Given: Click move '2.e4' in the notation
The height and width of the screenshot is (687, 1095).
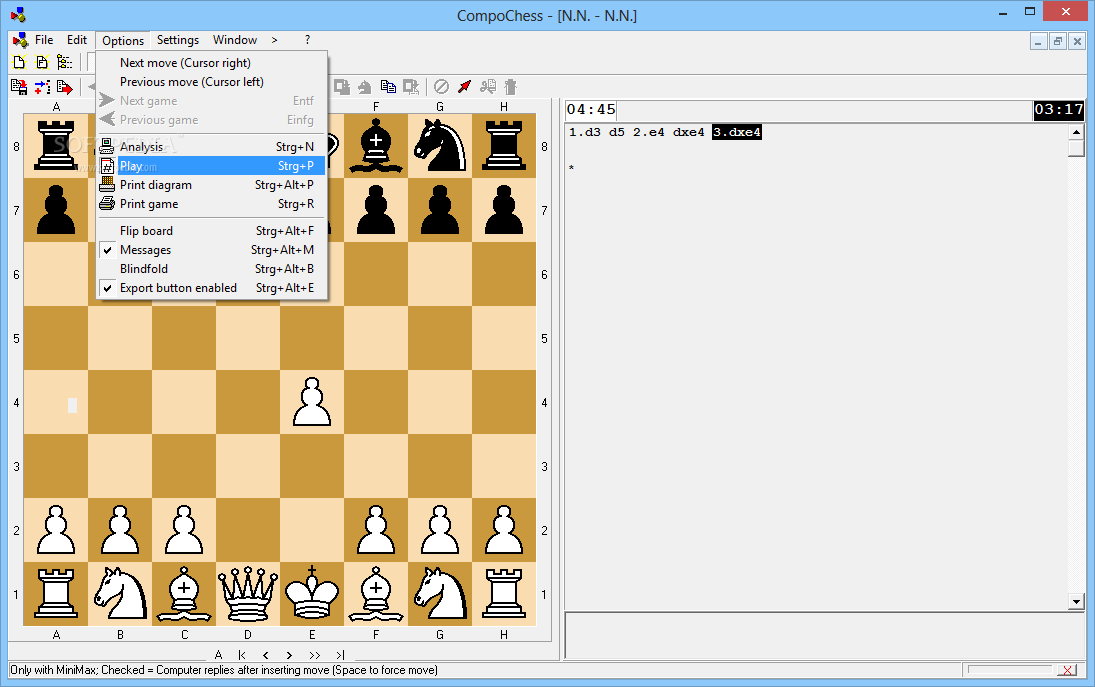Looking at the screenshot, I should pos(649,132).
